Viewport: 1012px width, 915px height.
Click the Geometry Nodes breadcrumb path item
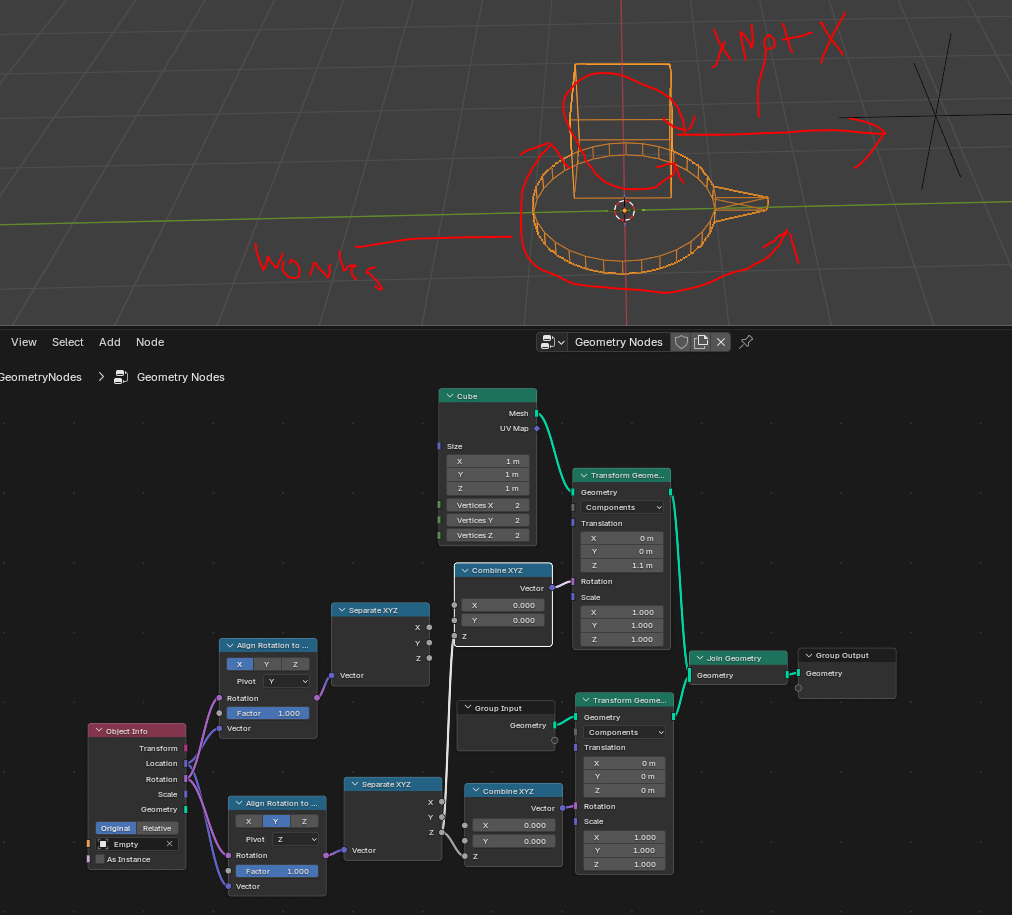click(x=169, y=377)
